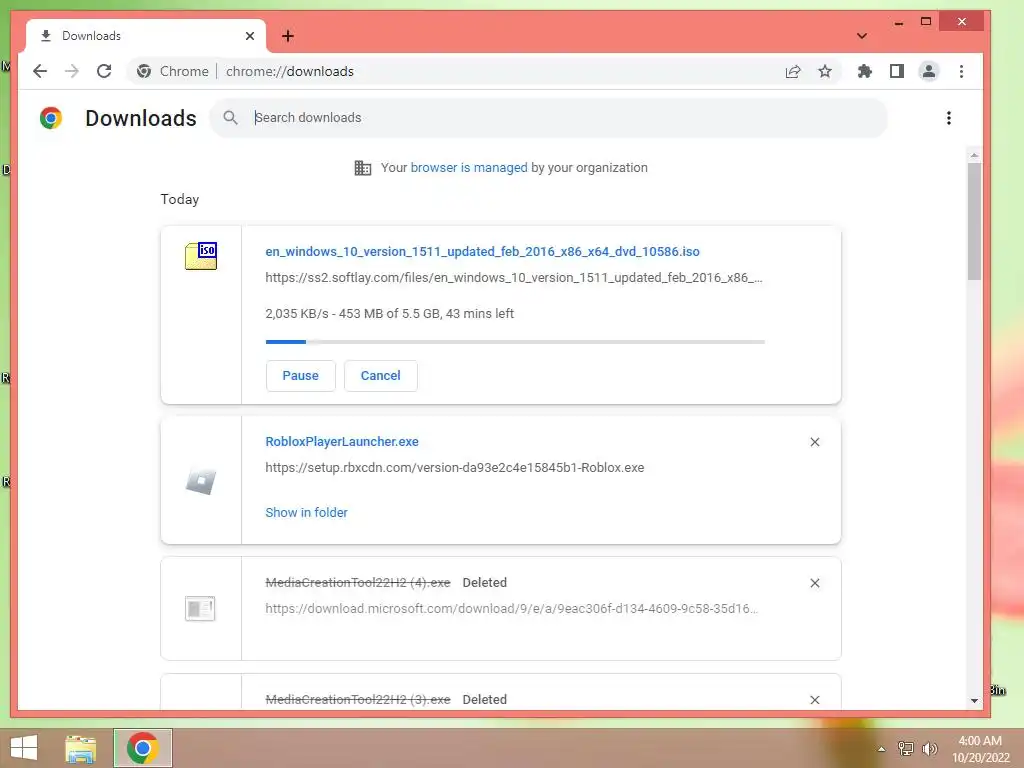Screen dimensions: 1024x768
Task: Click the setup.rbxcdn.com URL text
Action: (x=455, y=468)
